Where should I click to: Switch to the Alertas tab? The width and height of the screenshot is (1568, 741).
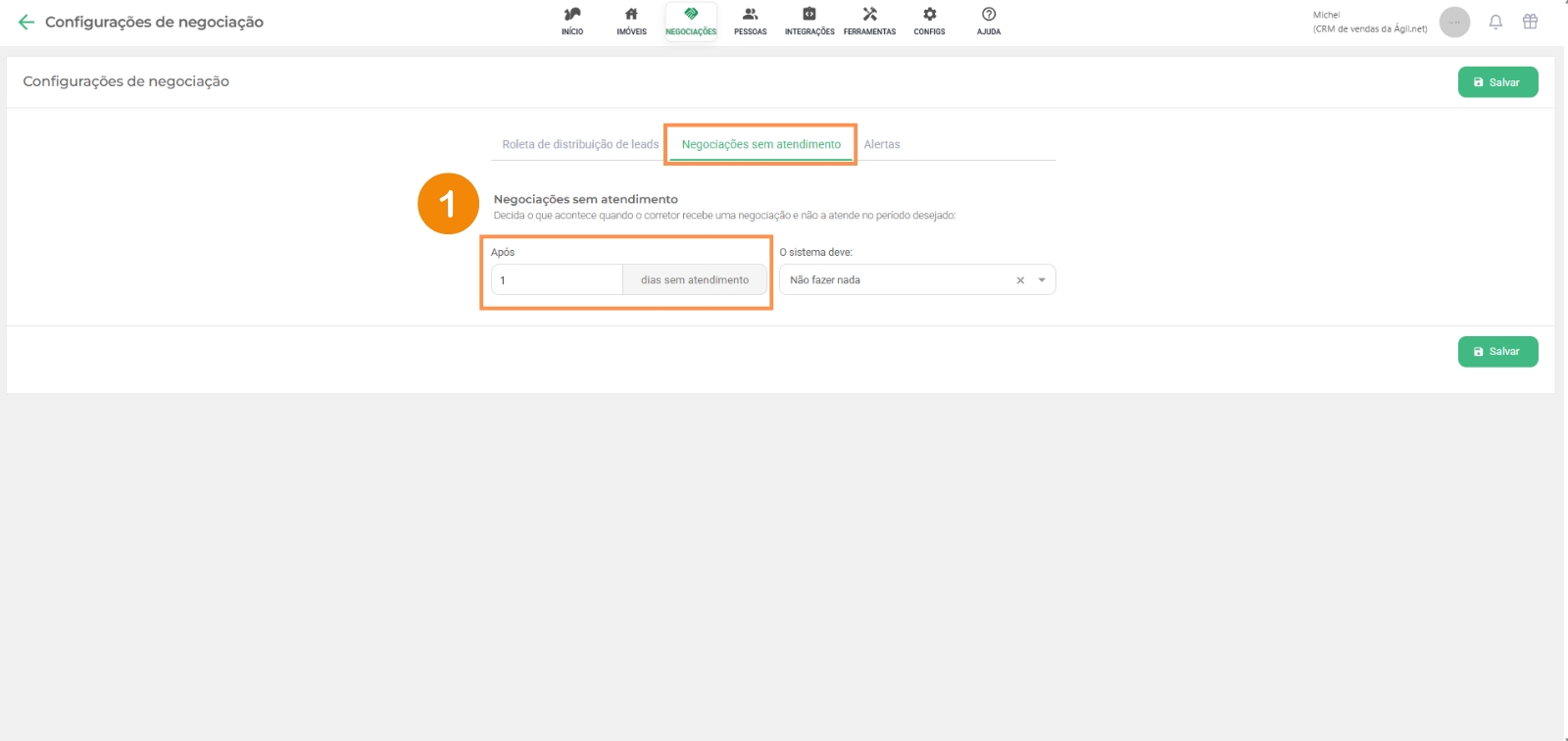pyautogui.click(x=882, y=144)
